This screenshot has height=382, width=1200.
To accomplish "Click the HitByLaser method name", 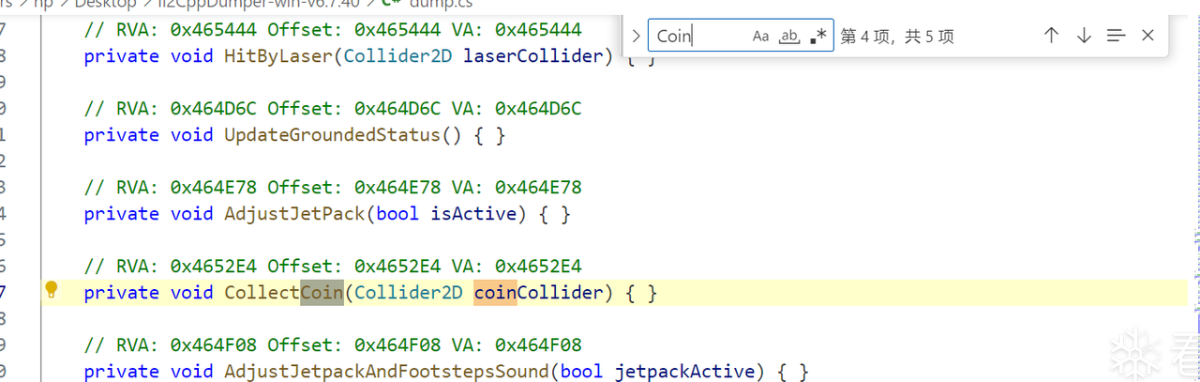I will [279, 56].
